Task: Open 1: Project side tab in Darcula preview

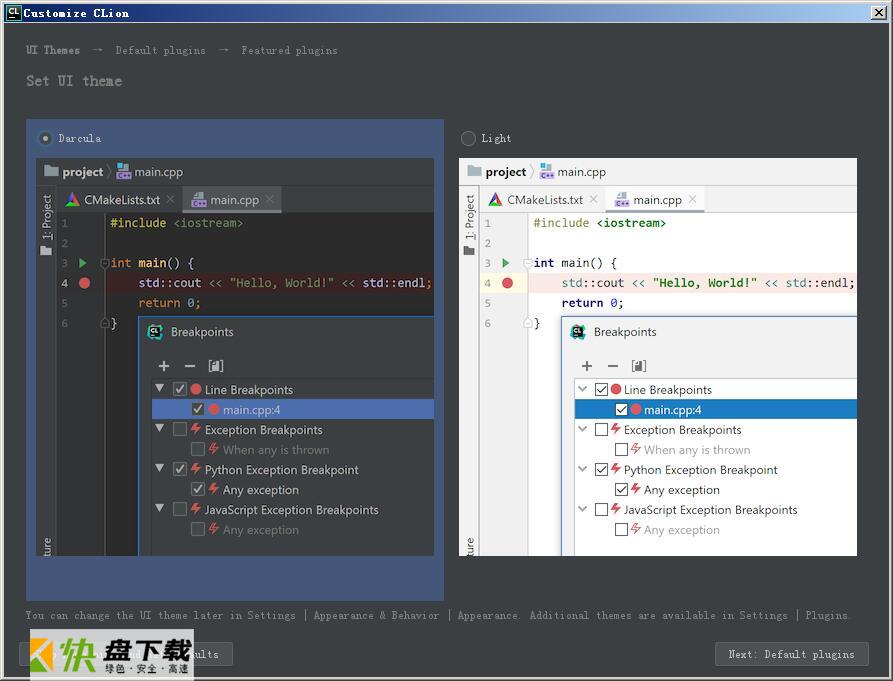Action: tap(46, 225)
